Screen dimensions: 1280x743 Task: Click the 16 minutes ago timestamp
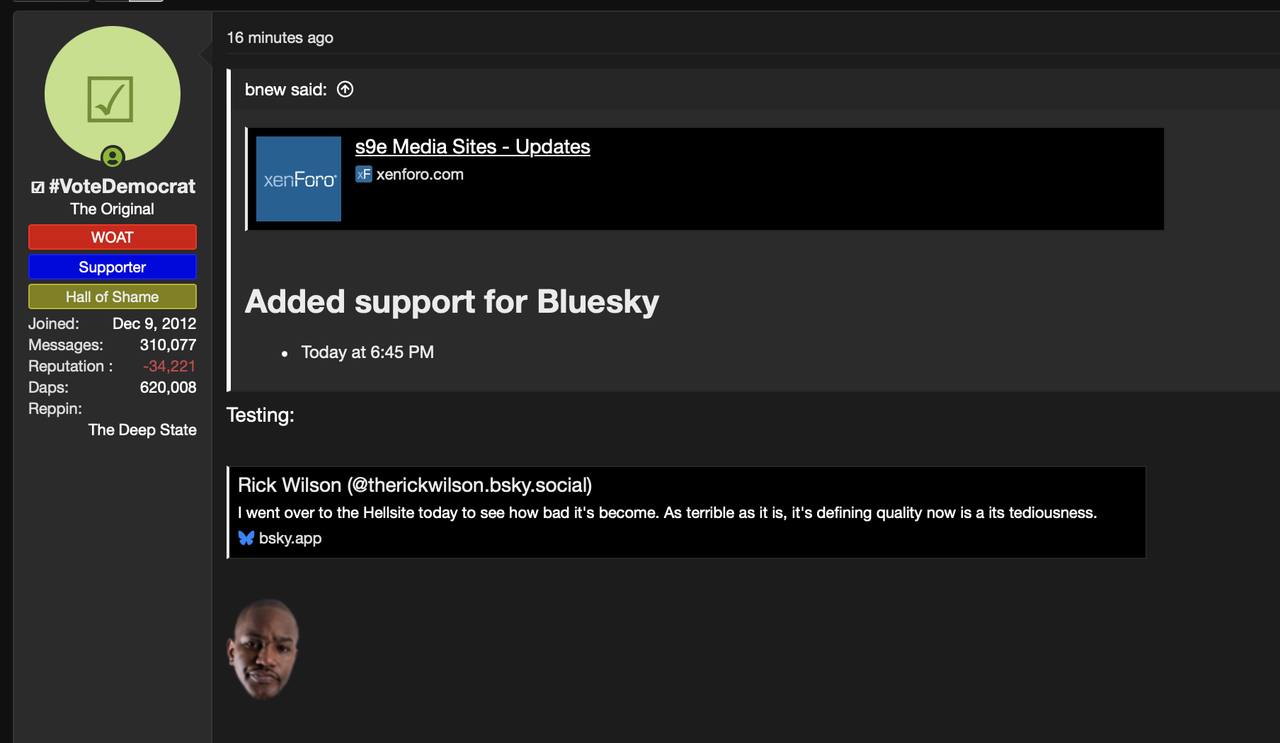[280, 38]
